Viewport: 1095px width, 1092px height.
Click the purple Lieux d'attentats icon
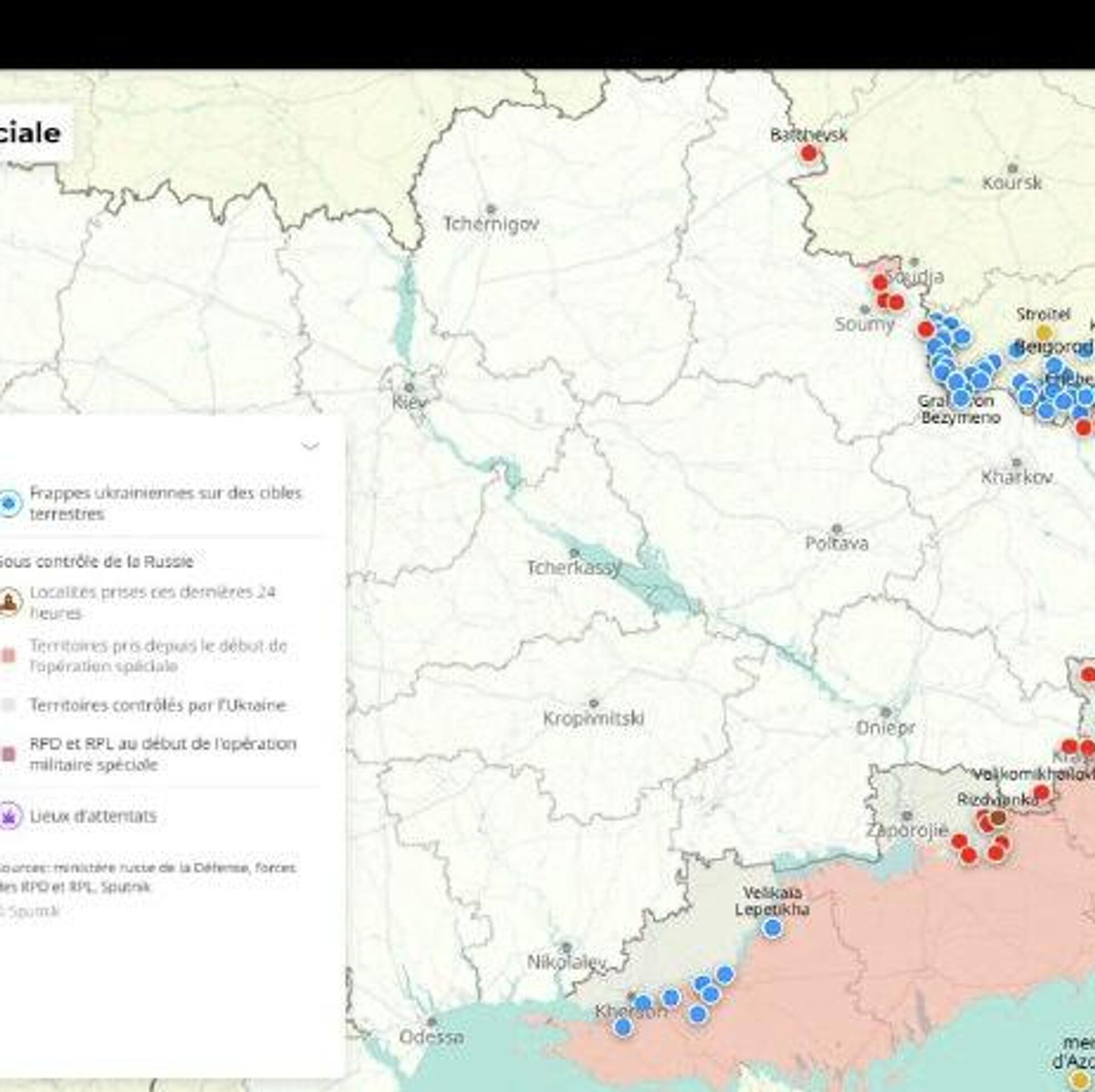click(9, 816)
